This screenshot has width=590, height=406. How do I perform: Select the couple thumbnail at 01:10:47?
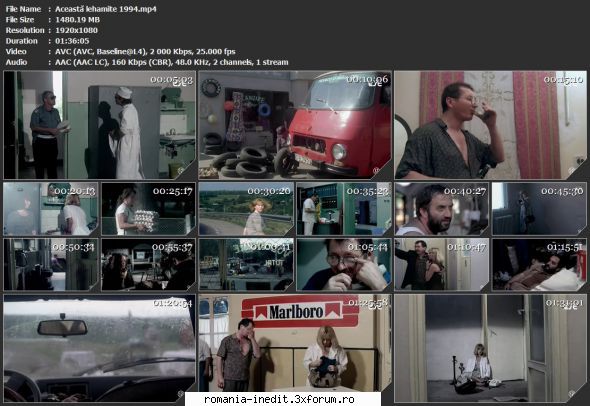[x=442, y=265]
